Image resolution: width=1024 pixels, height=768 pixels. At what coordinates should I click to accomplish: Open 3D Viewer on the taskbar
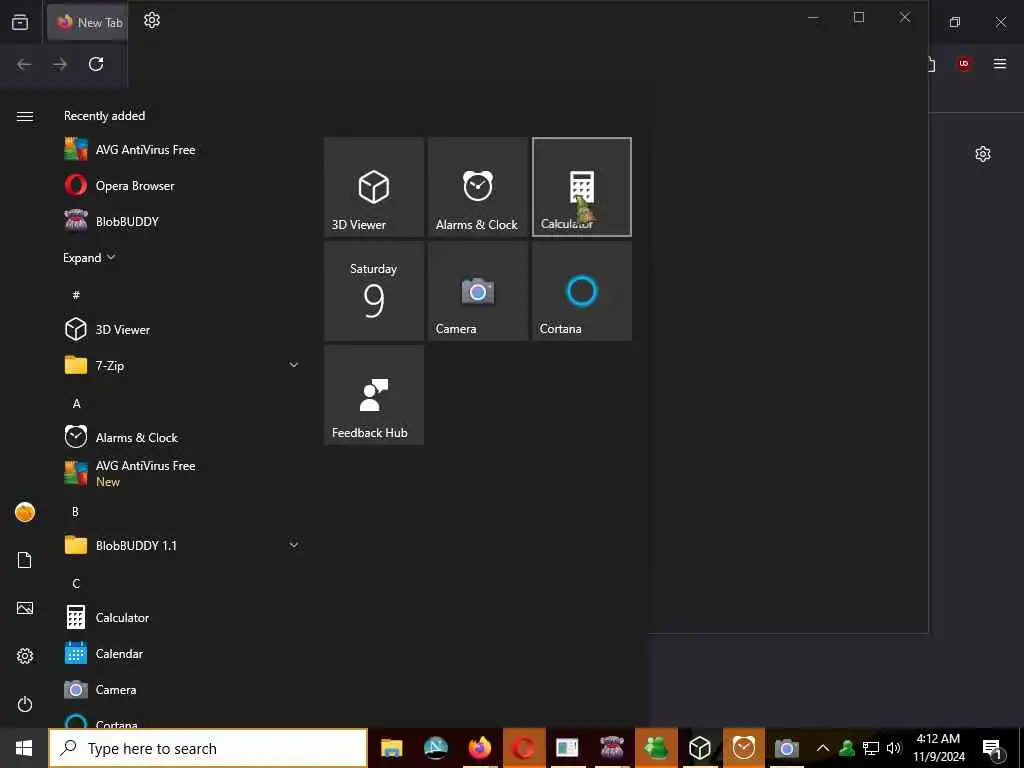click(x=699, y=748)
